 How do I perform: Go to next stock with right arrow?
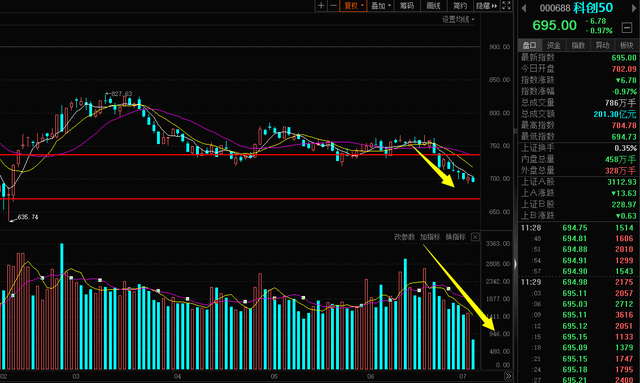tap(635, 8)
